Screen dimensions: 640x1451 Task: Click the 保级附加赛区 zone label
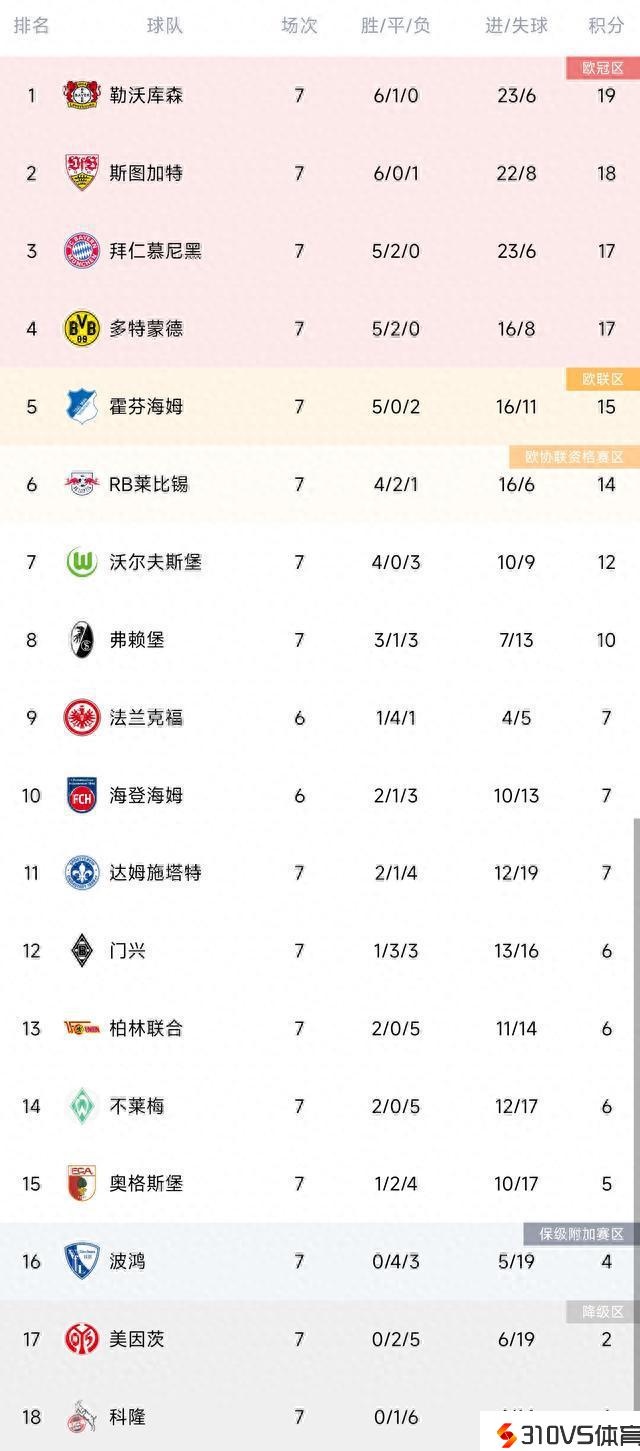(581, 1234)
